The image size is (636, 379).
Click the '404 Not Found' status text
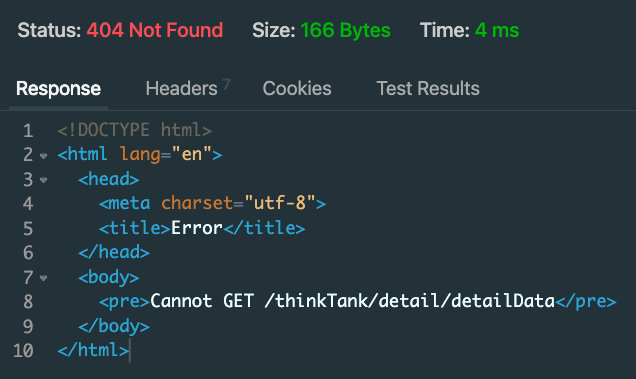[x=155, y=30]
